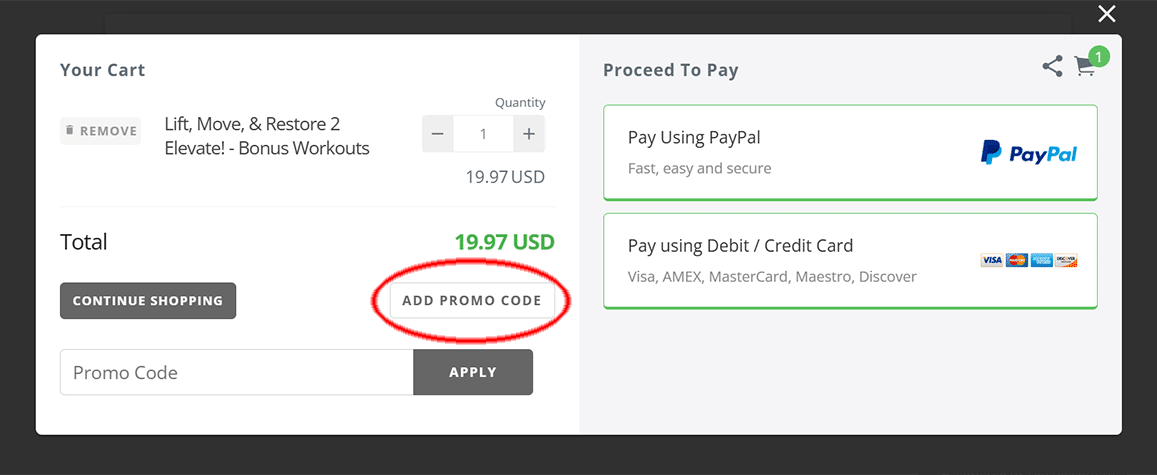Close the cart dialog with X
This screenshot has width=1157, height=475.
tap(1106, 13)
